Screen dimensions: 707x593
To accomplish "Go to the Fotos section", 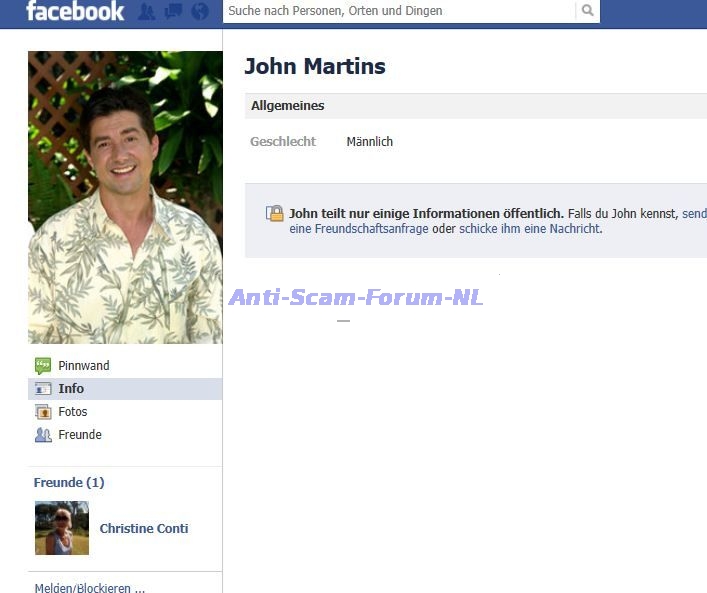I will coord(73,412).
